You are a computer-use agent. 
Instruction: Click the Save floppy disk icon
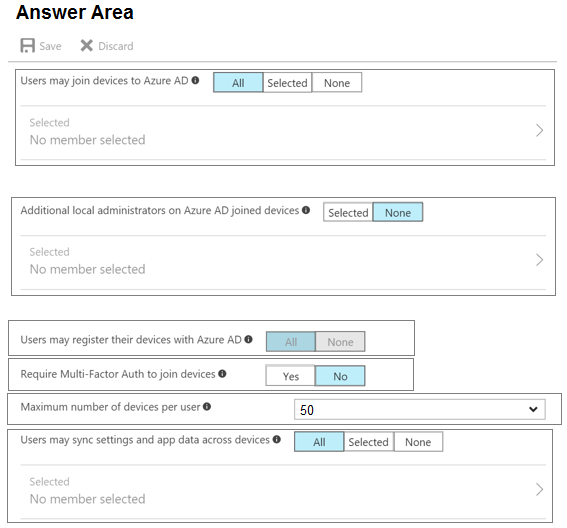click(27, 46)
